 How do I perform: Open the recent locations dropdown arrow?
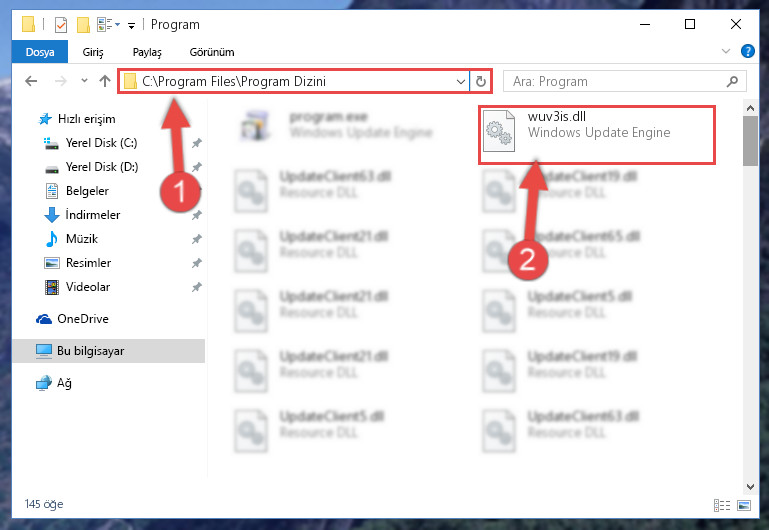point(84,81)
